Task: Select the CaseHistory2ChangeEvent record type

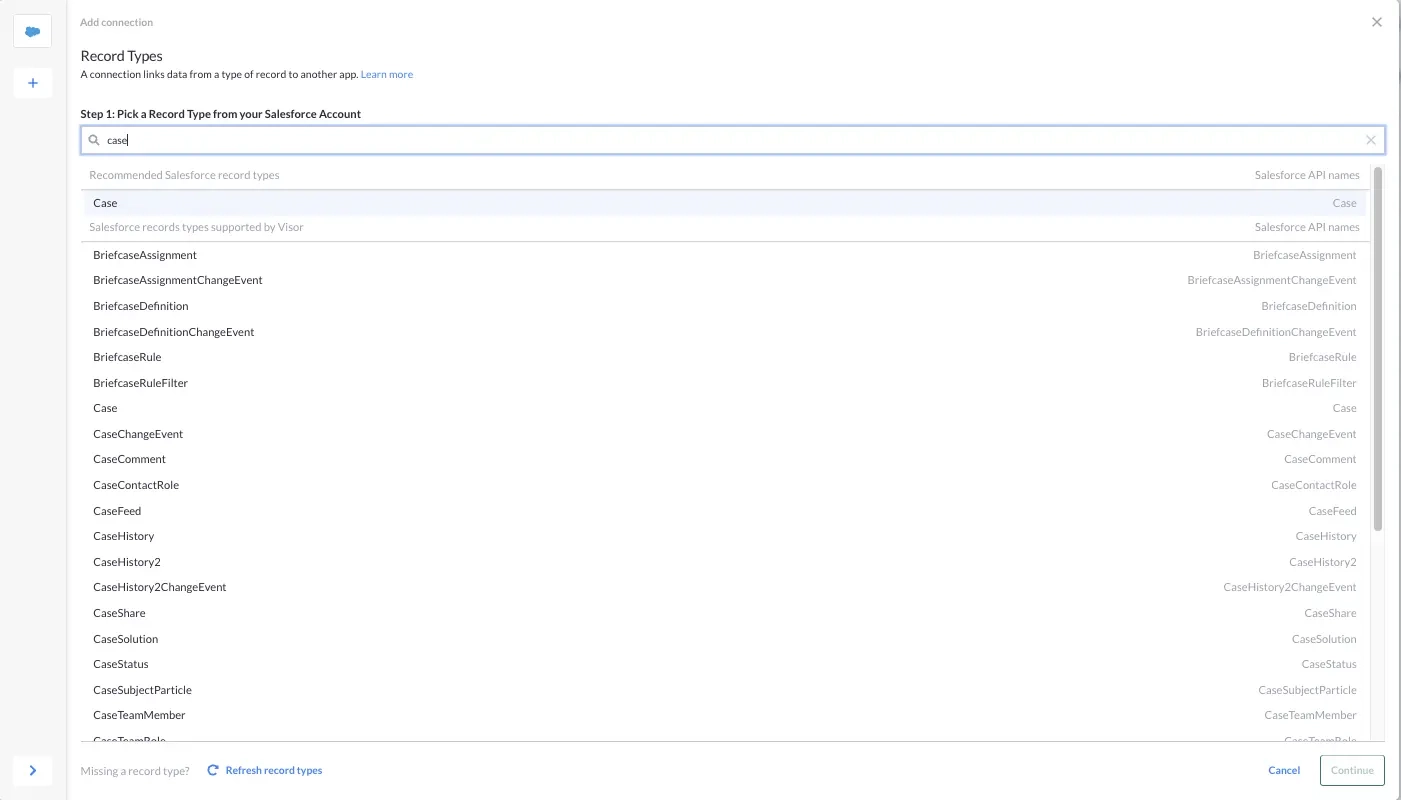Action: [x=160, y=587]
